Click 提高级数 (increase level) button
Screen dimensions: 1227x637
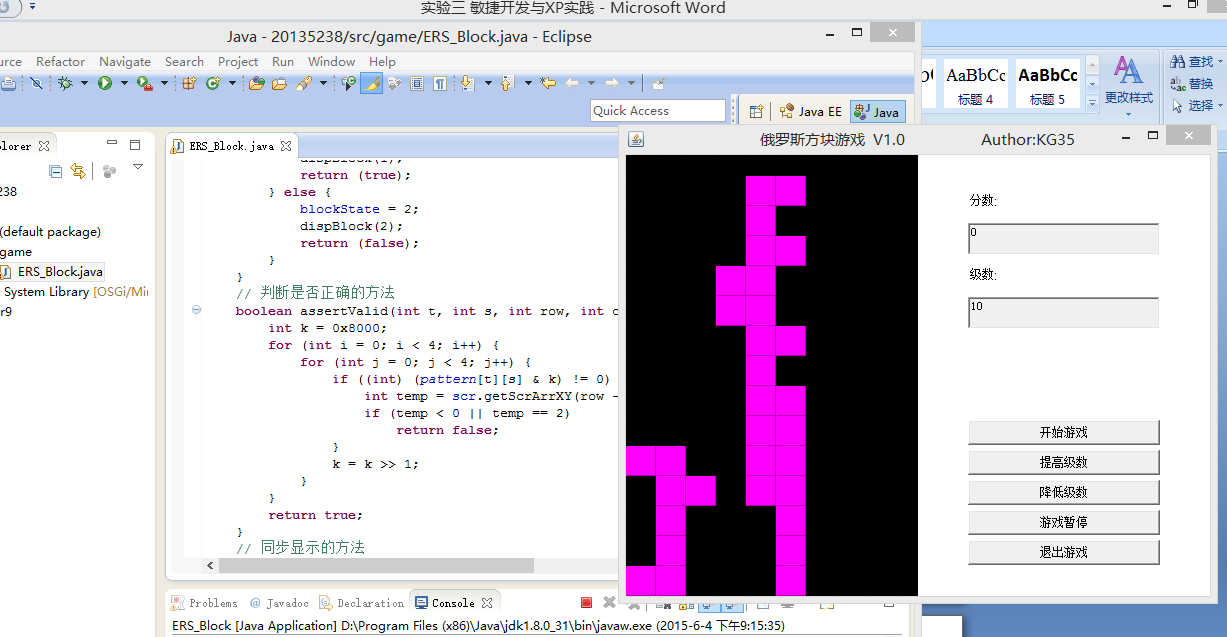(1063, 462)
